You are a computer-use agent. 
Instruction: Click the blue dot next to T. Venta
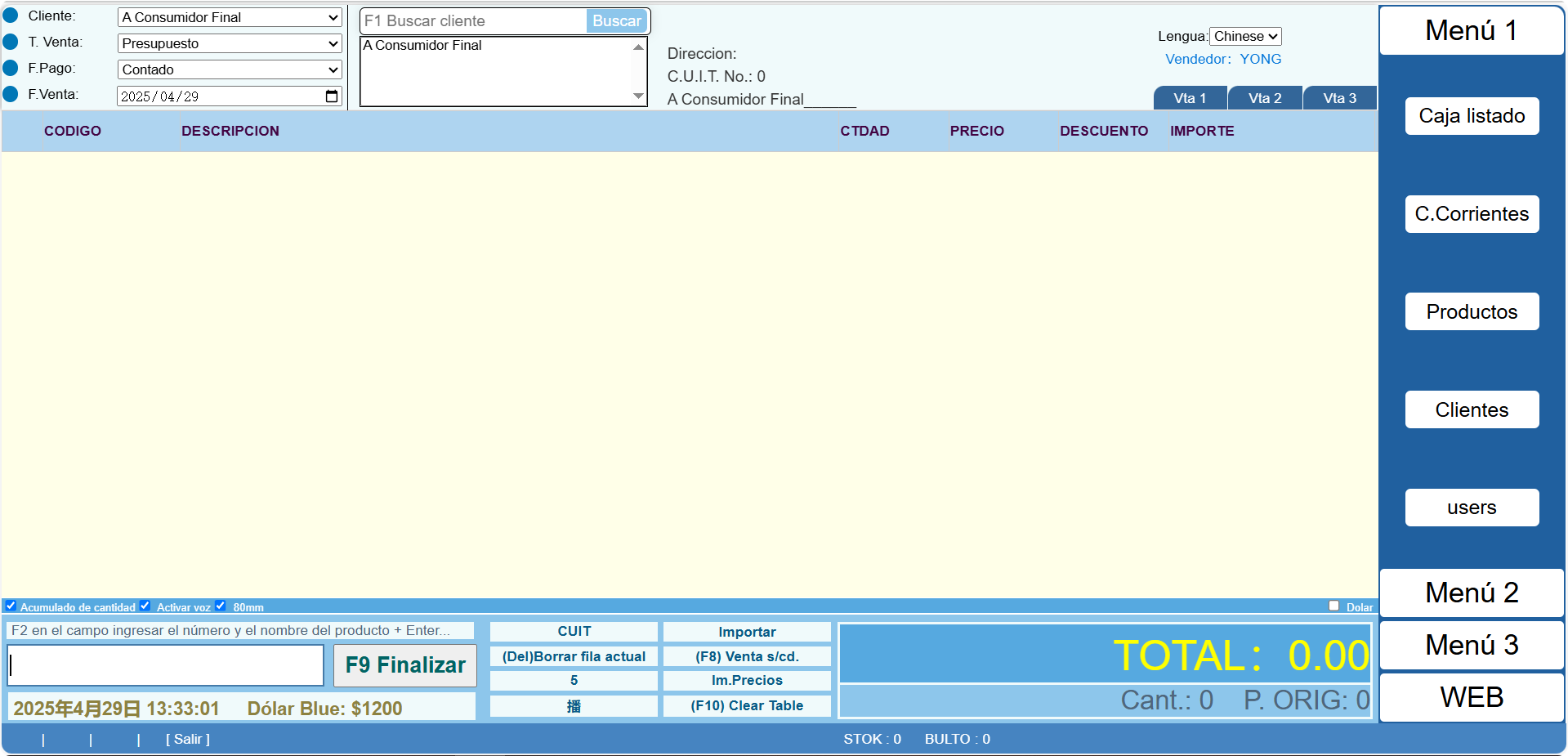pyautogui.click(x=11, y=42)
